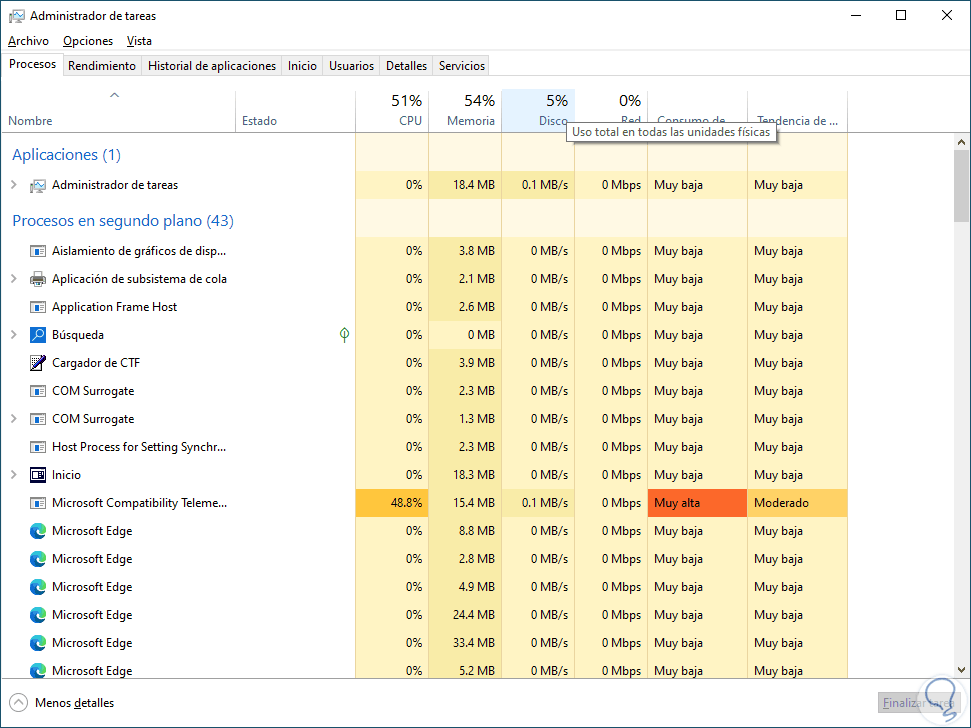This screenshot has width=971, height=728.
Task: Click the Microsoft Compatibility Telemetry icon
Action: pos(38,503)
